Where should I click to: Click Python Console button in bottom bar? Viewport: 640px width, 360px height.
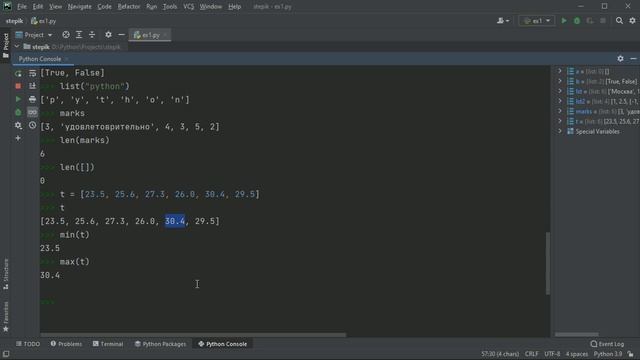222,344
